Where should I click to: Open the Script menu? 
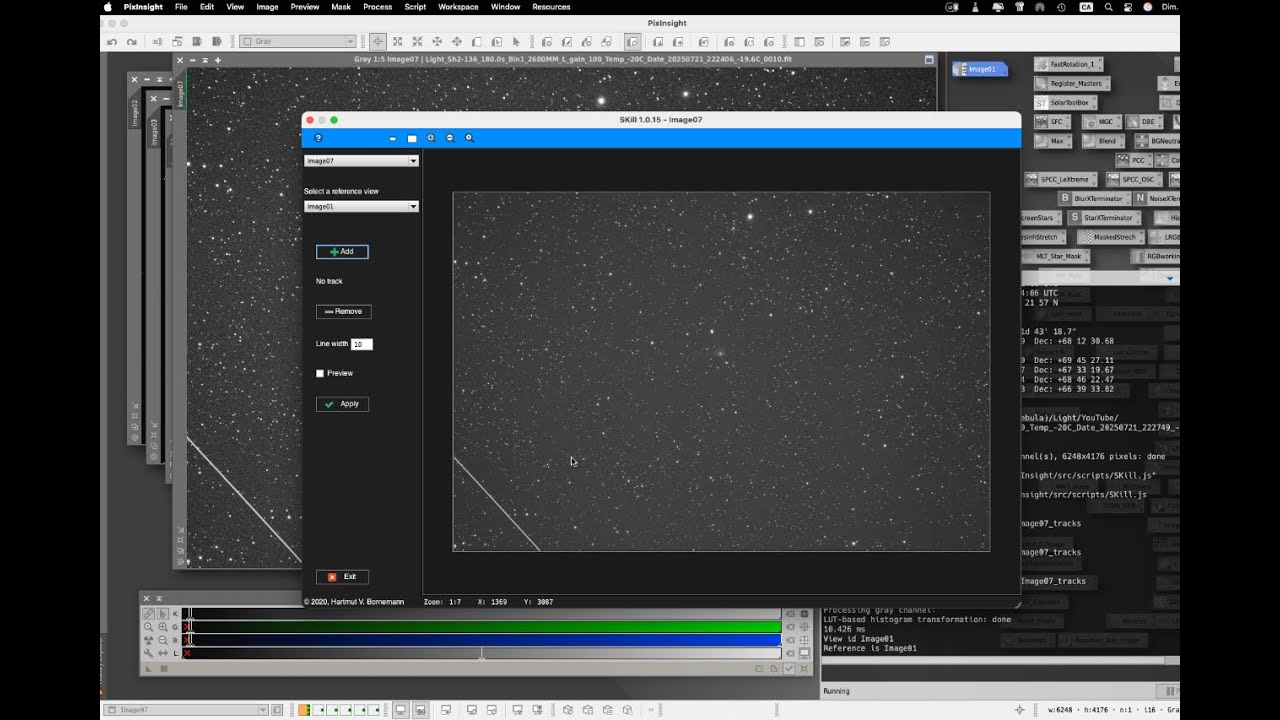point(415,7)
